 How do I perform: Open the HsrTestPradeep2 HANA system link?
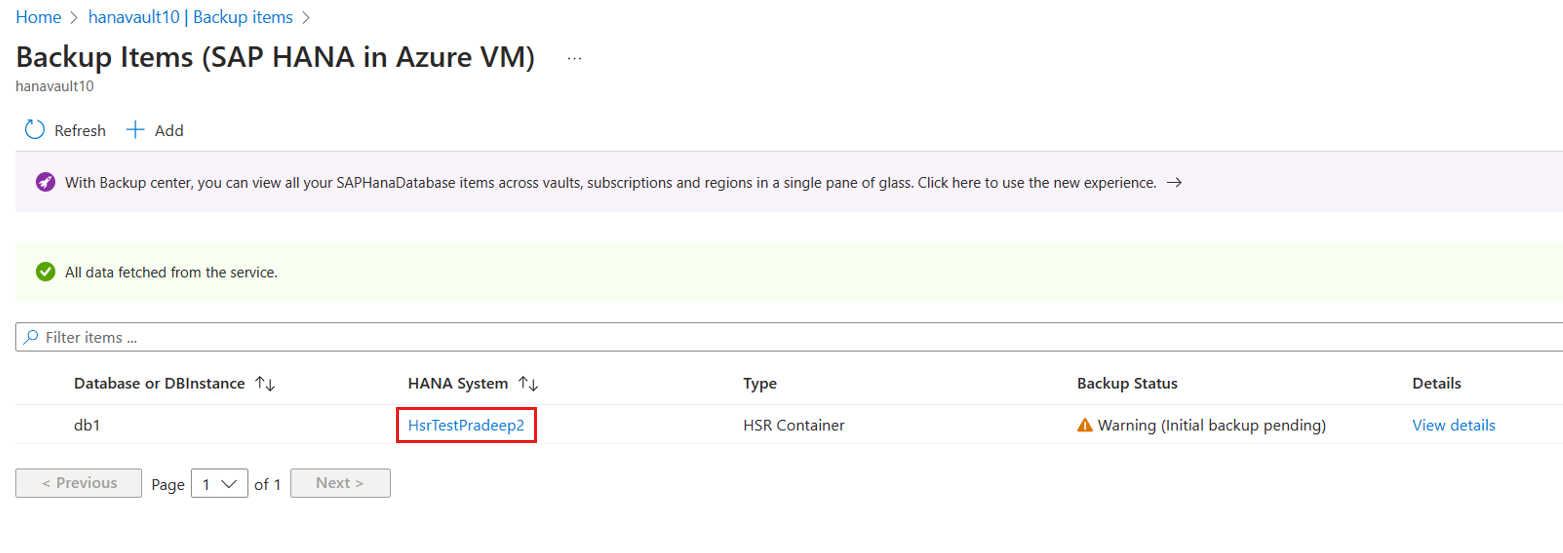466,426
